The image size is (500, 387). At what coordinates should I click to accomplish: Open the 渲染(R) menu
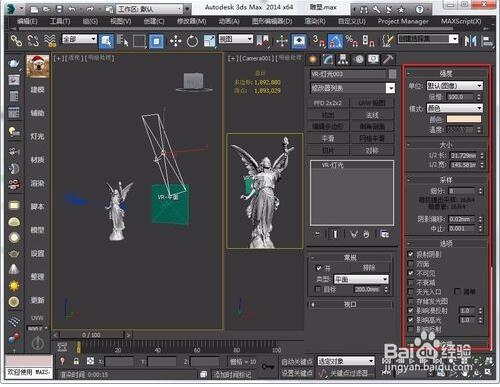point(315,21)
